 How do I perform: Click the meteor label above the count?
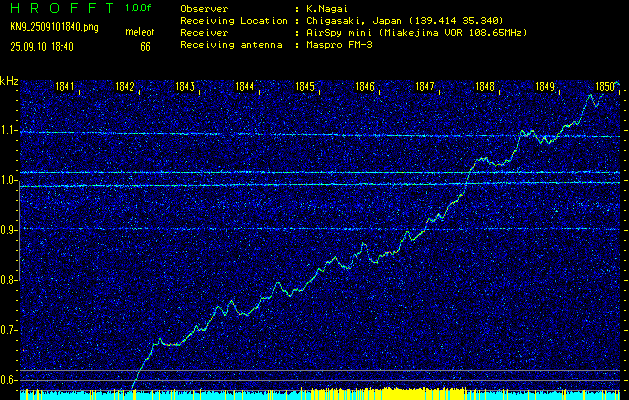pos(140,32)
